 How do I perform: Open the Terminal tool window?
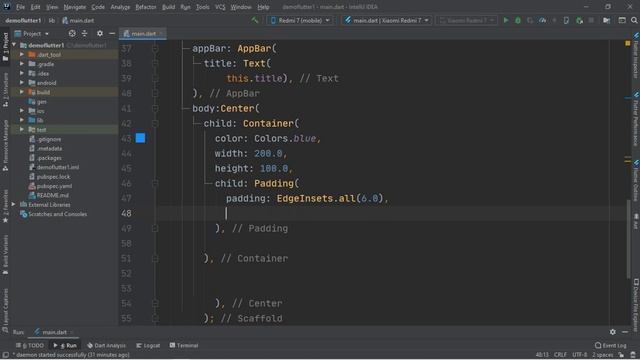(x=184, y=345)
